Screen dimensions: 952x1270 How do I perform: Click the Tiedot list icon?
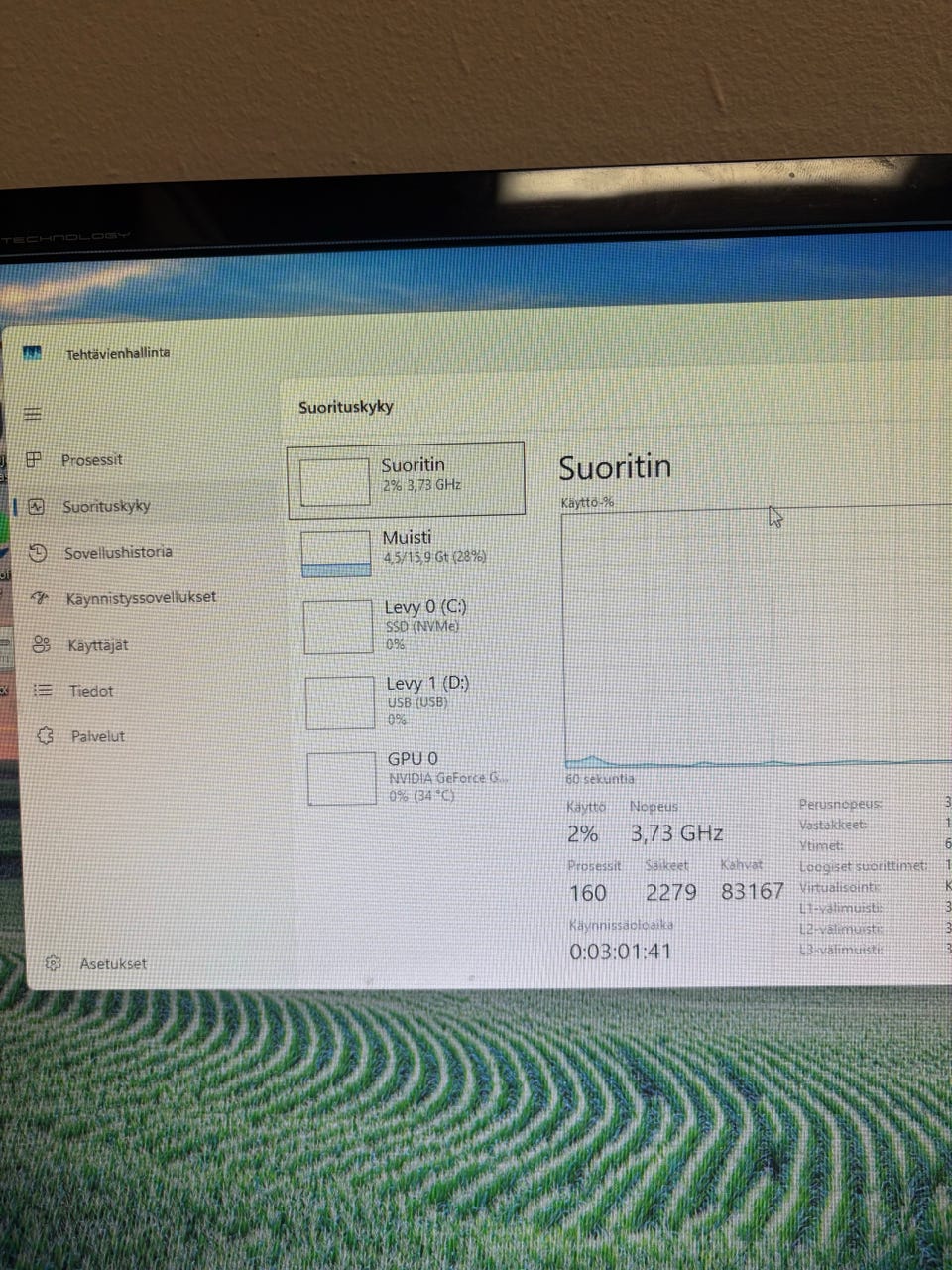tap(43, 690)
